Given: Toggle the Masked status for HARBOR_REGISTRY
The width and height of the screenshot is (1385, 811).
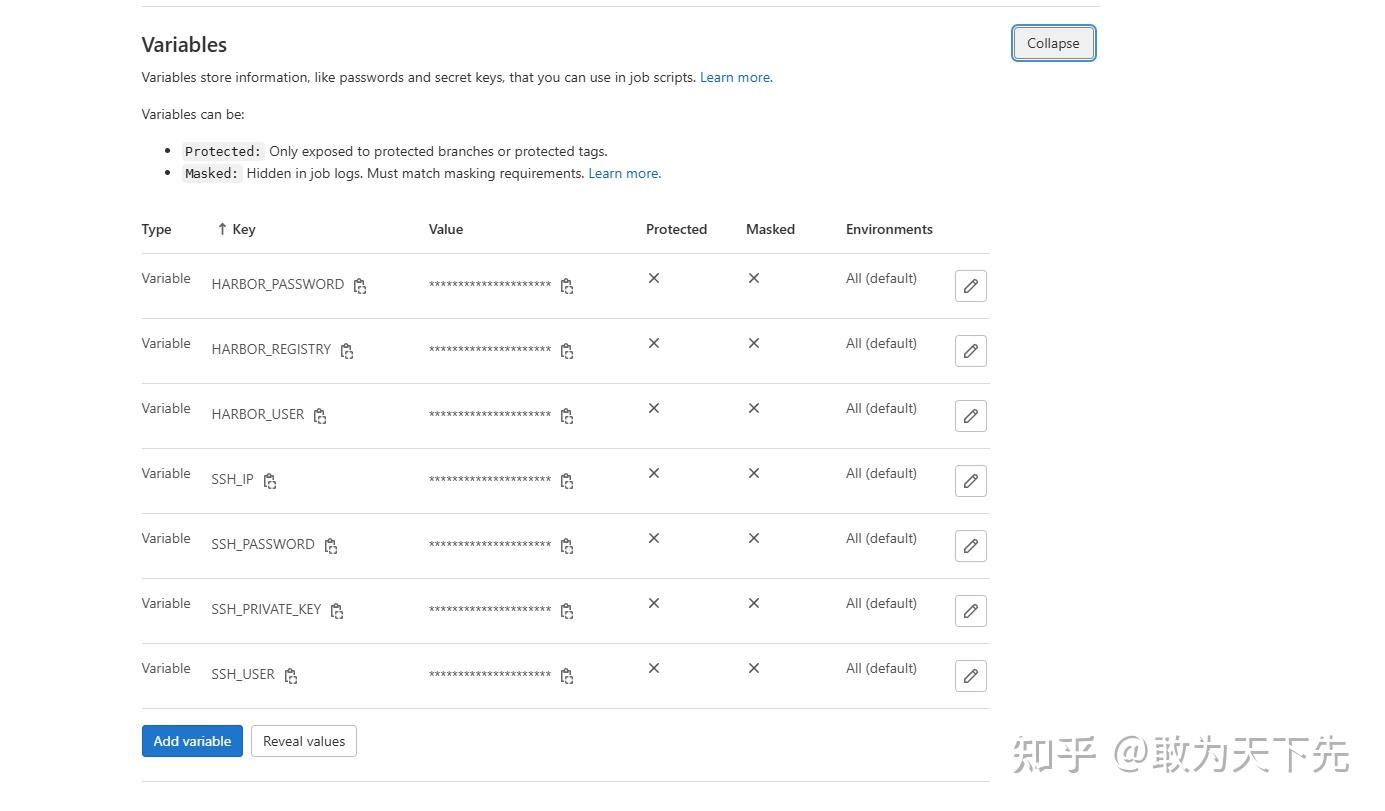Looking at the screenshot, I should [x=753, y=343].
